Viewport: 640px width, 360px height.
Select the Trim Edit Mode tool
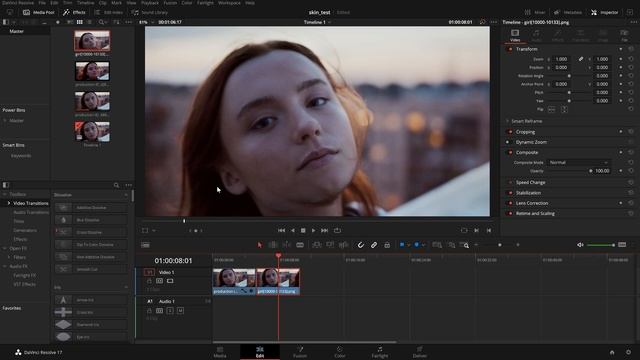(x=273, y=245)
